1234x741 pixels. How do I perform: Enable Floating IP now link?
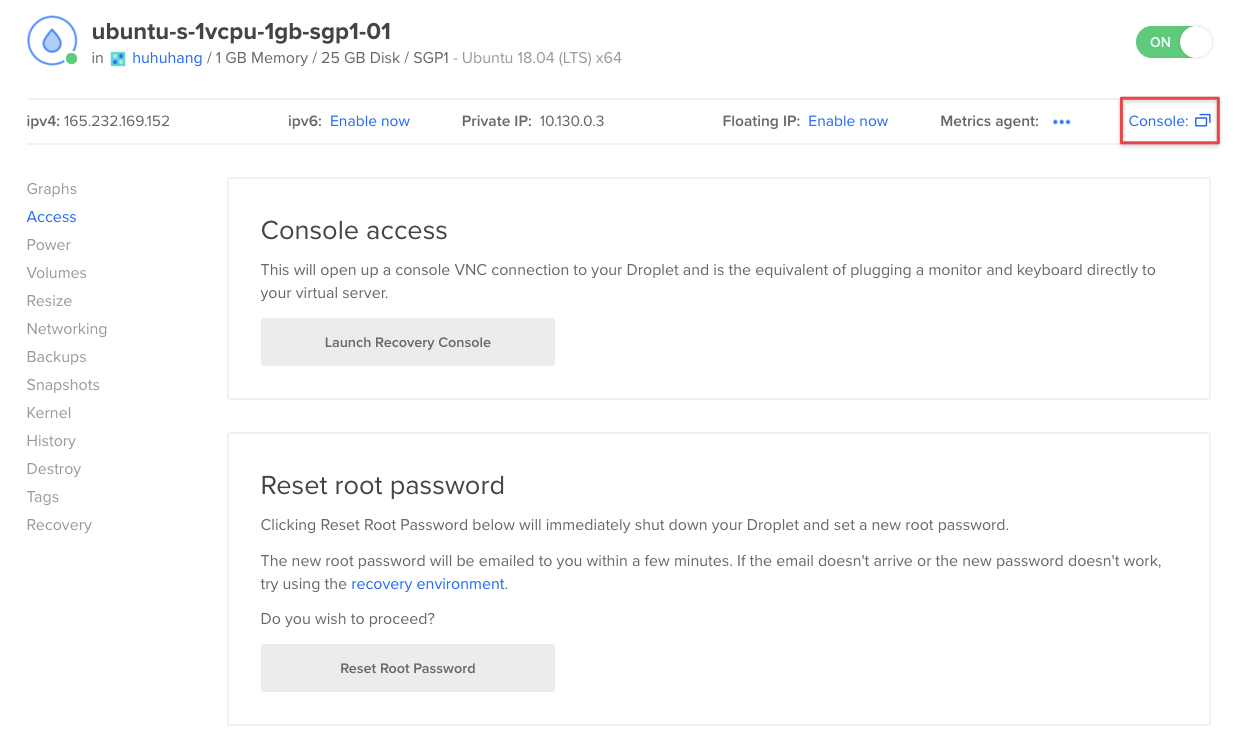[x=848, y=121]
